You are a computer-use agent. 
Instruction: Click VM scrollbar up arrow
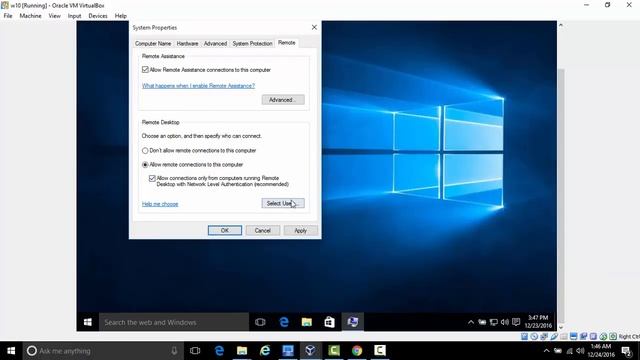coord(561,25)
